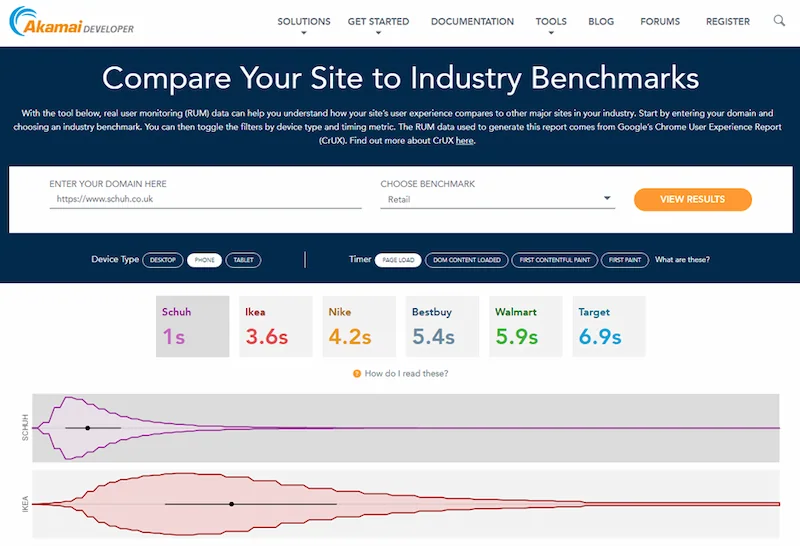Go to the Register page
The image size is (800, 546).
[x=728, y=21]
